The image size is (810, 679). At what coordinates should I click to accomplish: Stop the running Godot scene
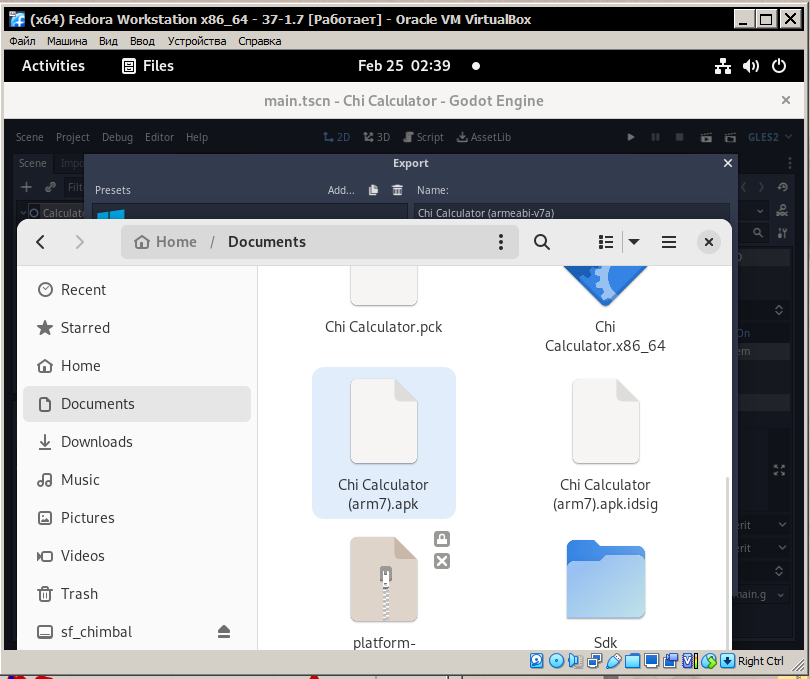coord(680,137)
